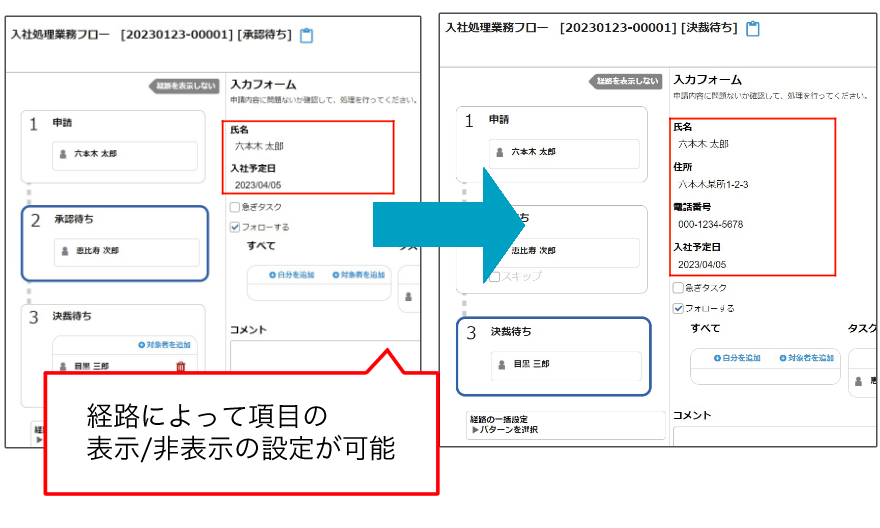Select step 1 申請 card in right window
This screenshot has width=880, height=528.
click(552, 144)
